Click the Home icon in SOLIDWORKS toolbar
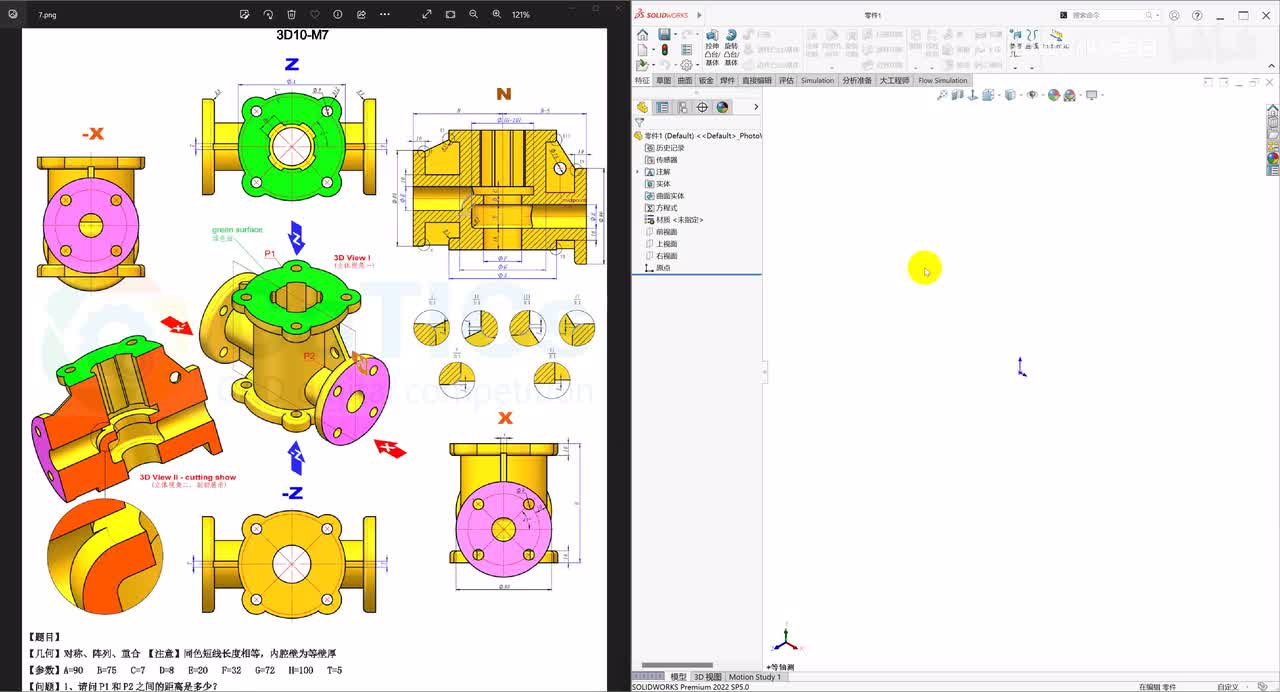The height and width of the screenshot is (692, 1280). click(x=642, y=35)
